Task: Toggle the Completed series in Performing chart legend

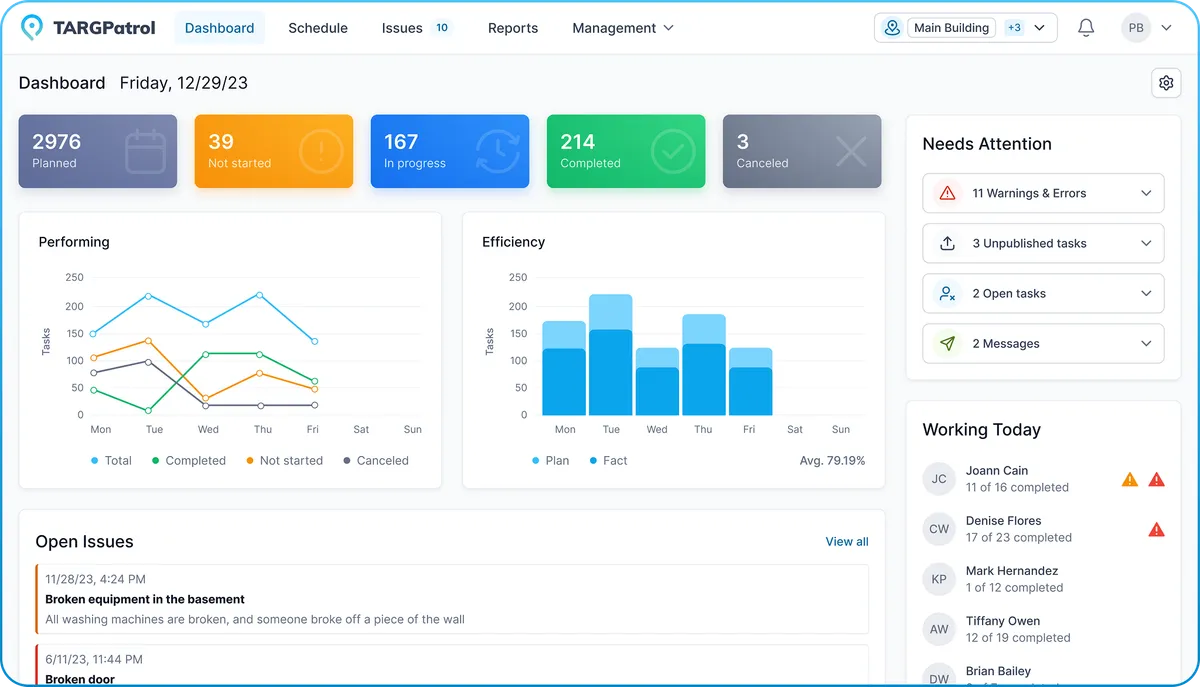Action: 190,460
